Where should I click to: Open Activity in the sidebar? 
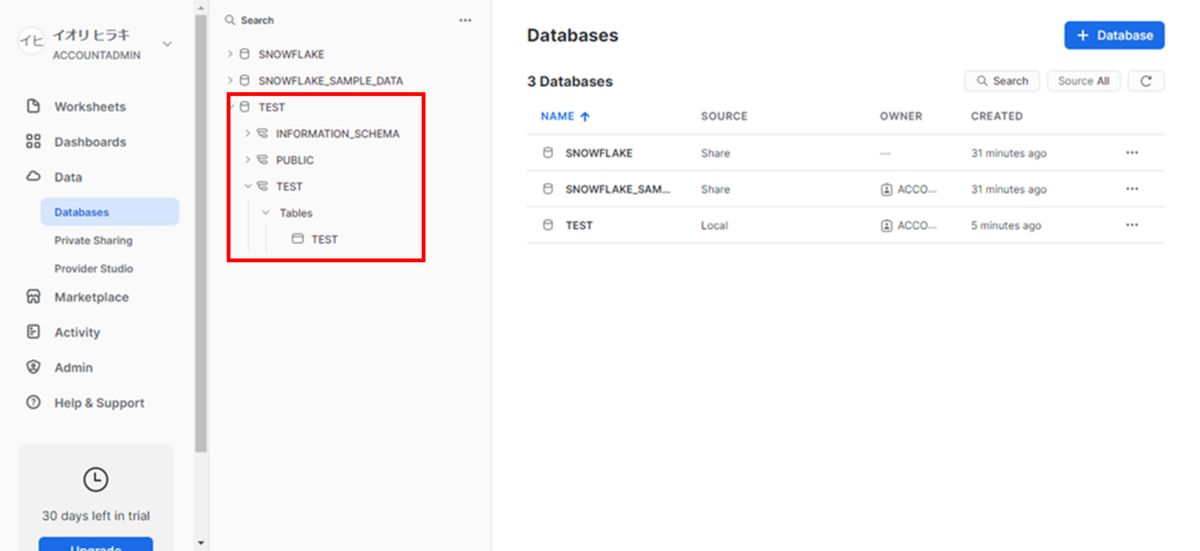coord(77,332)
